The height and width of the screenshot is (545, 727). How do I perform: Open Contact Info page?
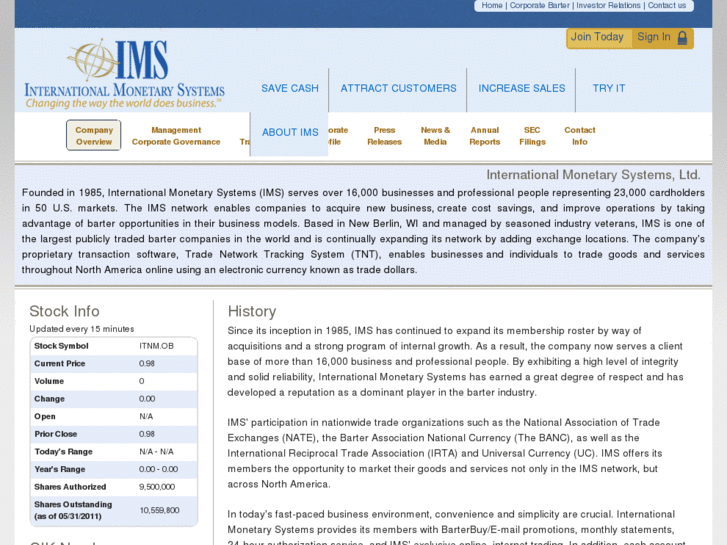[x=580, y=136]
